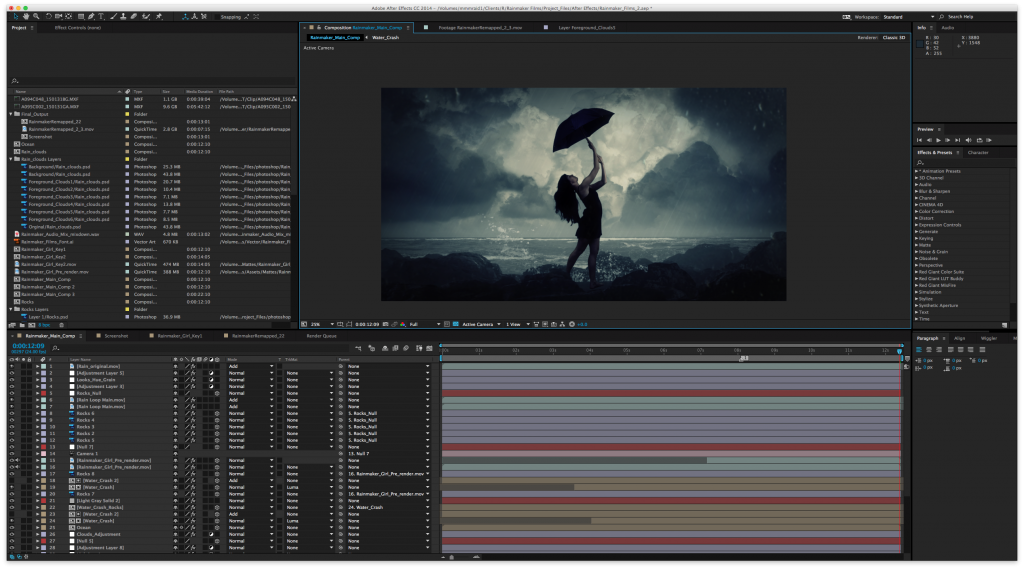Image resolution: width=1024 pixels, height=569 pixels.
Task: Open Rainmaker_Girl_Key1 timeline tab
Action: click(x=180, y=336)
